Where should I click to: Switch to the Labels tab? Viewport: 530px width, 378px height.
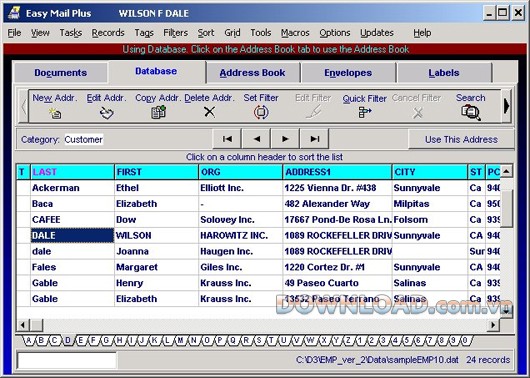[444, 73]
